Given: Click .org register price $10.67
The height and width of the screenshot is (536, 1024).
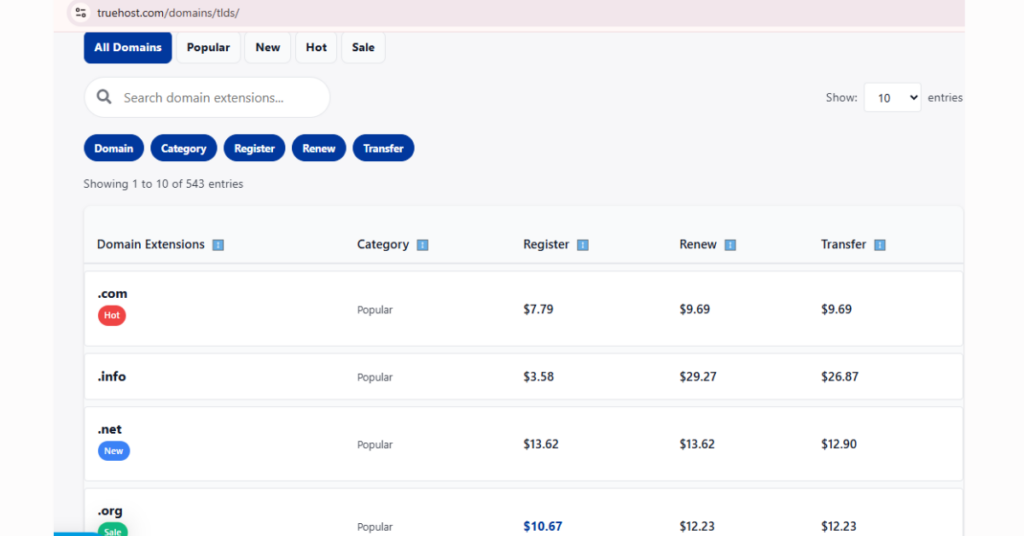Looking at the screenshot, I should pos(543,526).
